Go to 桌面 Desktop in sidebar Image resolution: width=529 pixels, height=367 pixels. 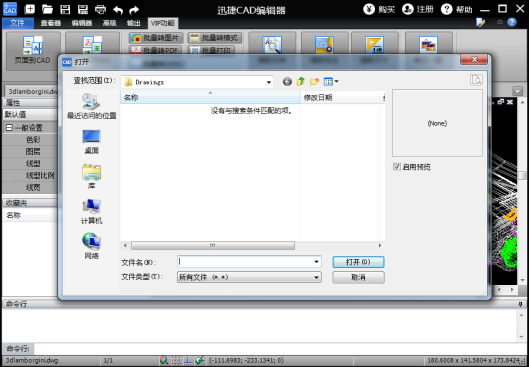click(x=91, y=142)
